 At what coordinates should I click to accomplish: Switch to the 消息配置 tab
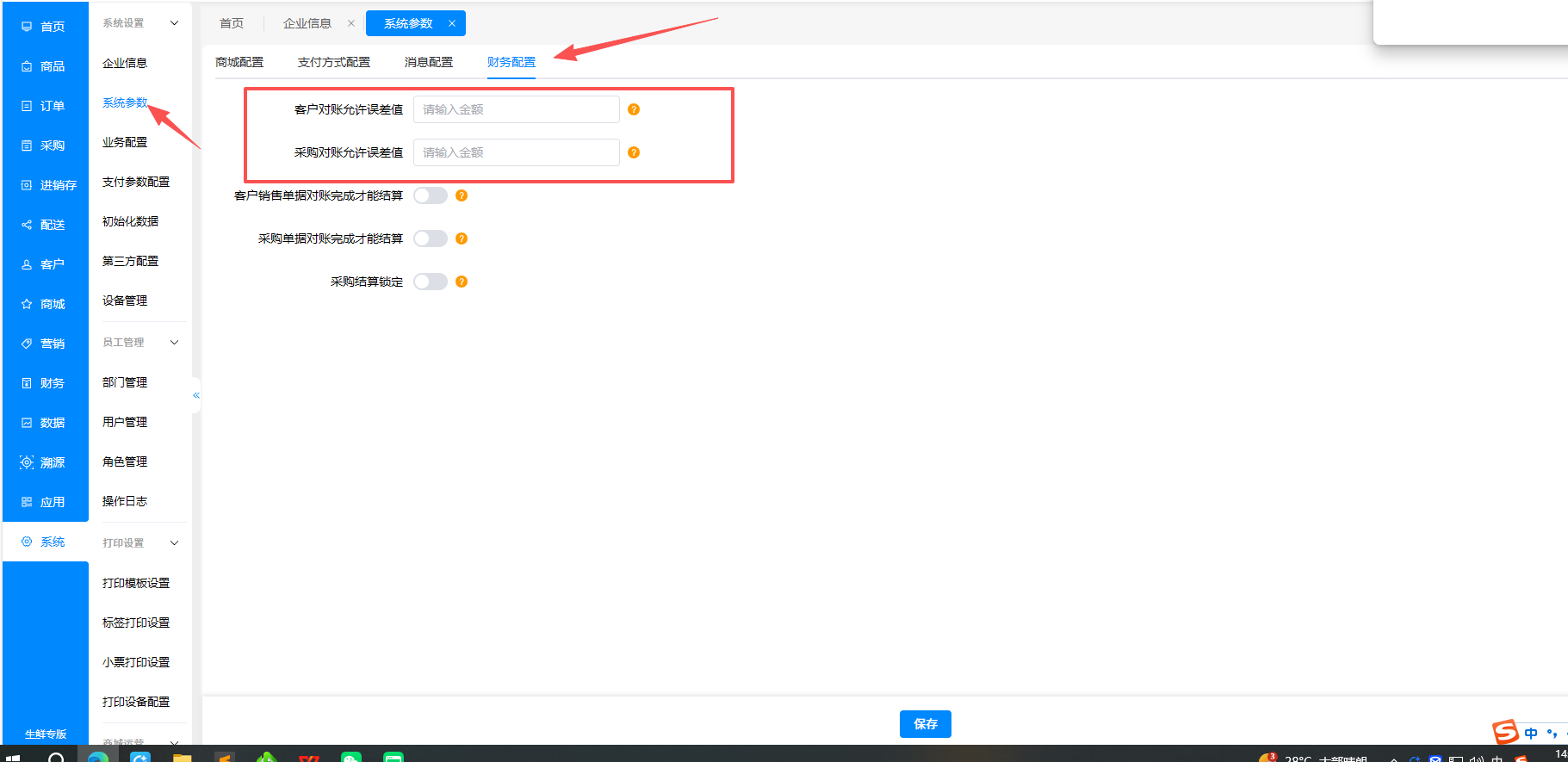429,62
